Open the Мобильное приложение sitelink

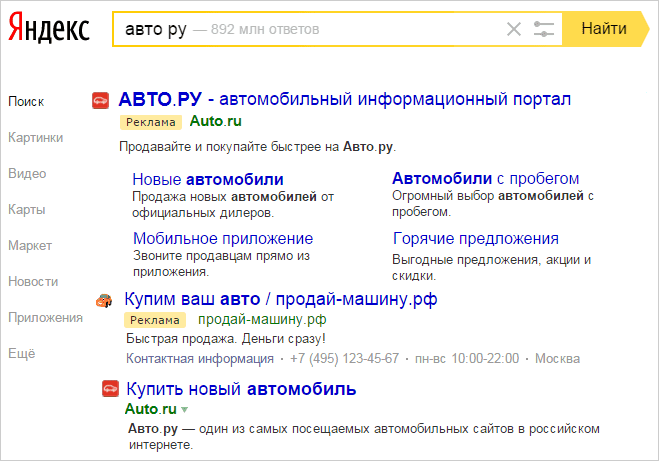click(x=223, y=238)
